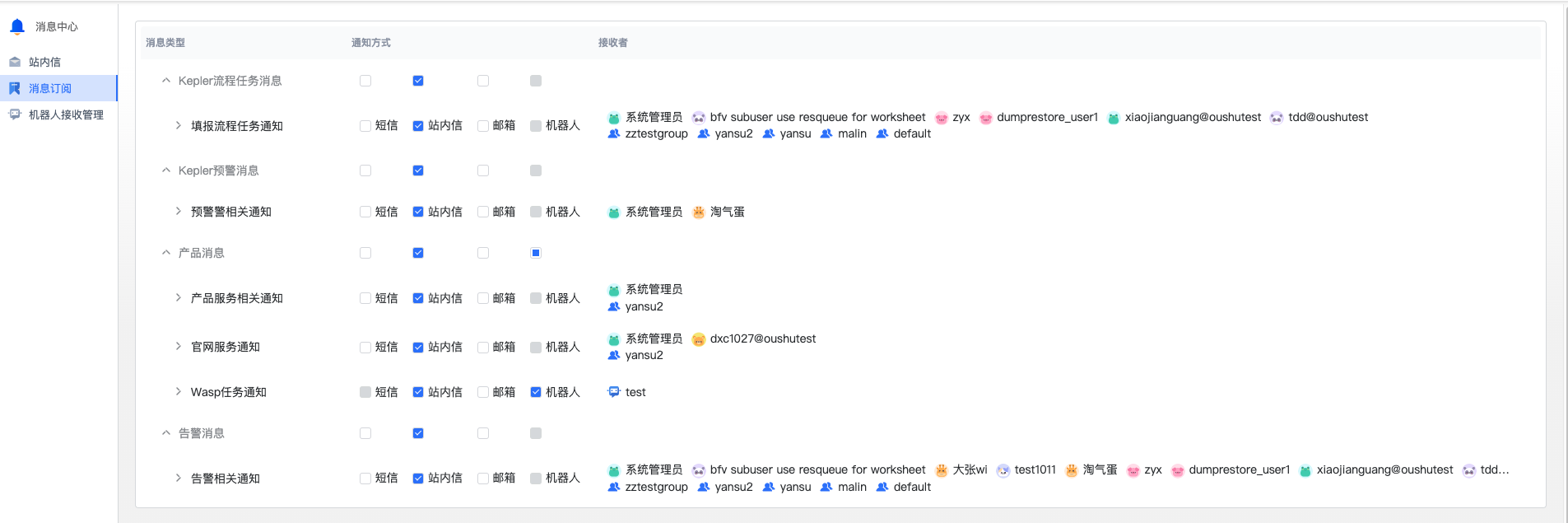Collapse the Kepler流程任务消息 group

pyautogui.click(x=166, y=81)
